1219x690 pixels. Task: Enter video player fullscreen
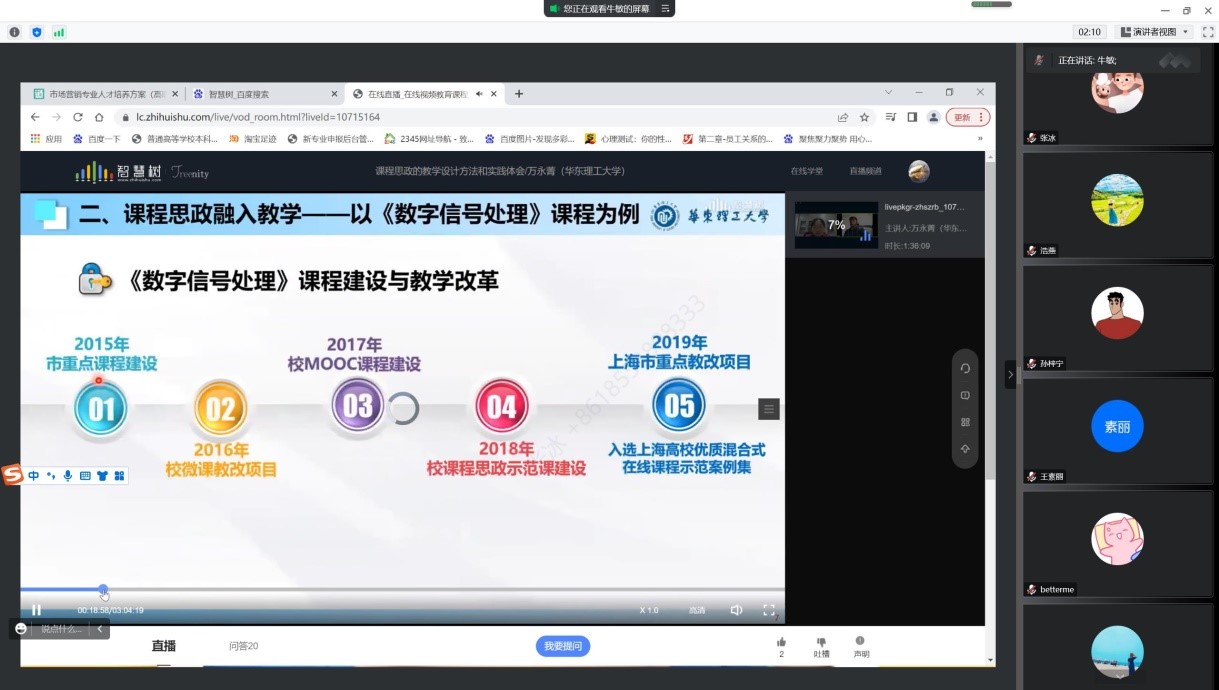point(769,610)
